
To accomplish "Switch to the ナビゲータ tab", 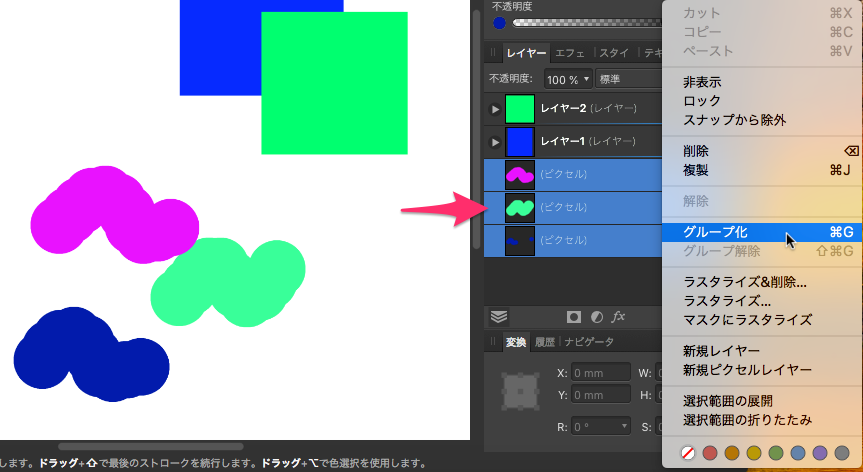I will [589, 342].
